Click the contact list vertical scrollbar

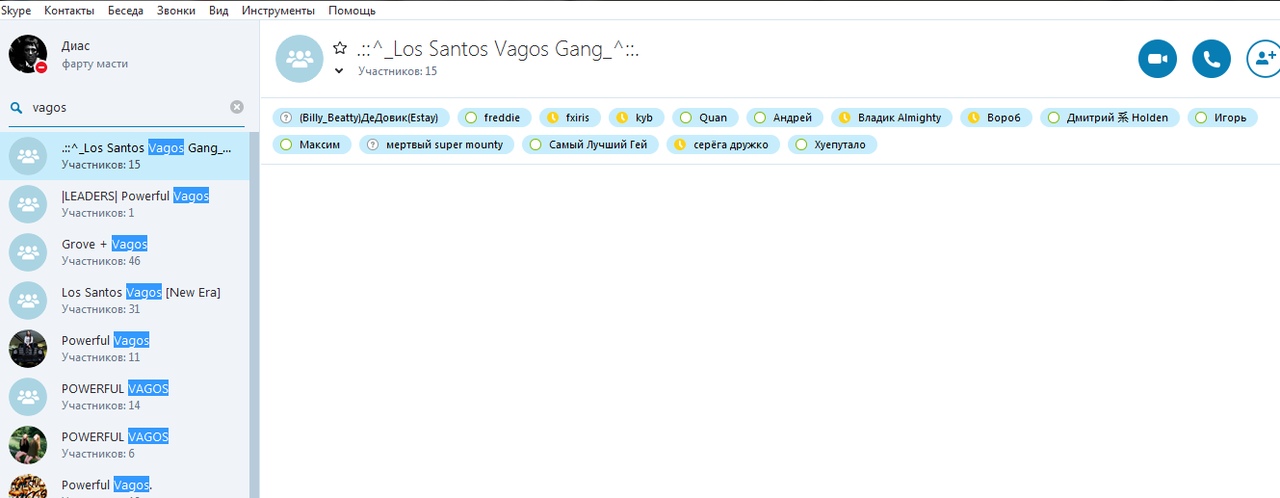click(x=254, y=300)
